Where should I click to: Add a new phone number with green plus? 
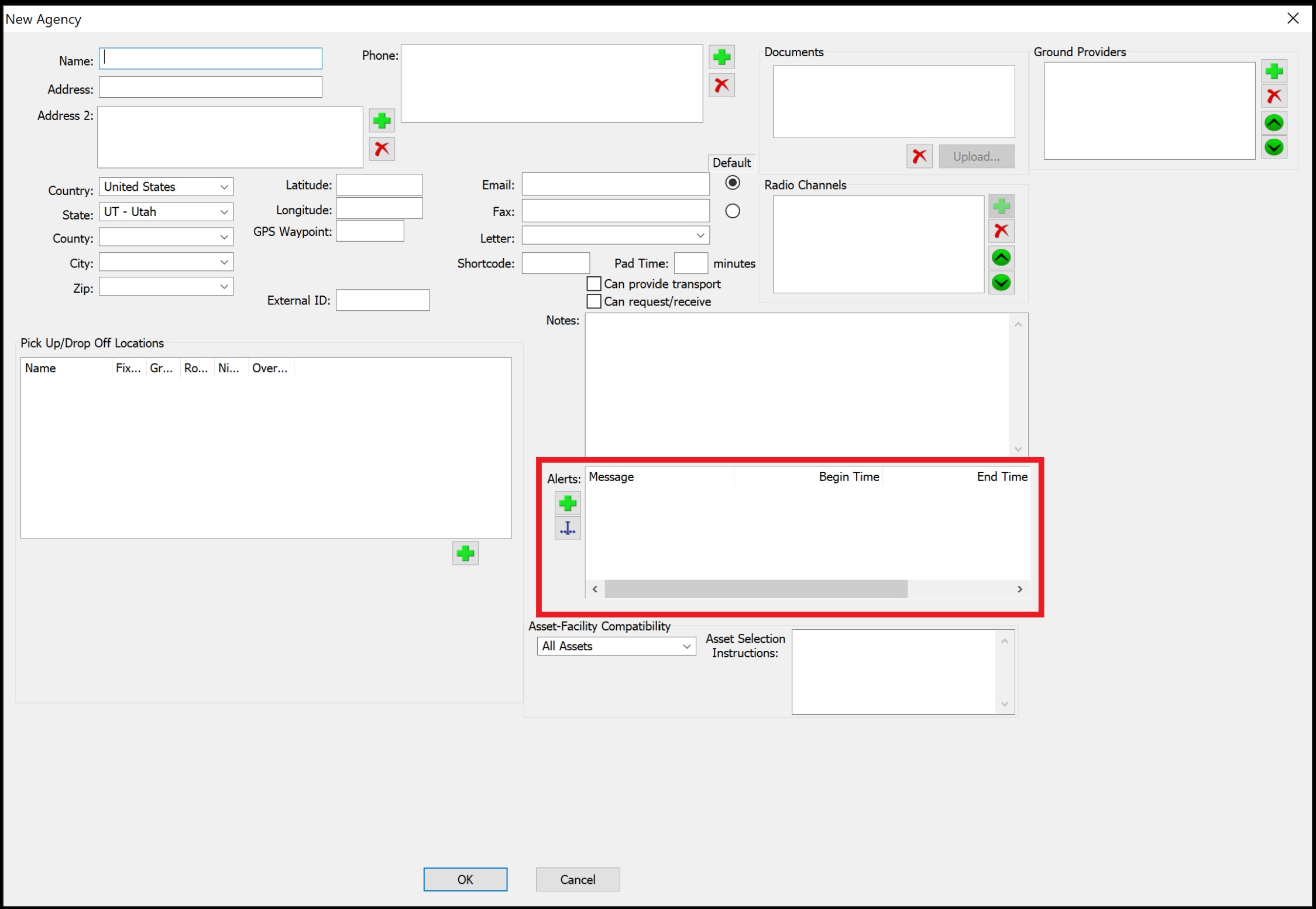point(721,57)
